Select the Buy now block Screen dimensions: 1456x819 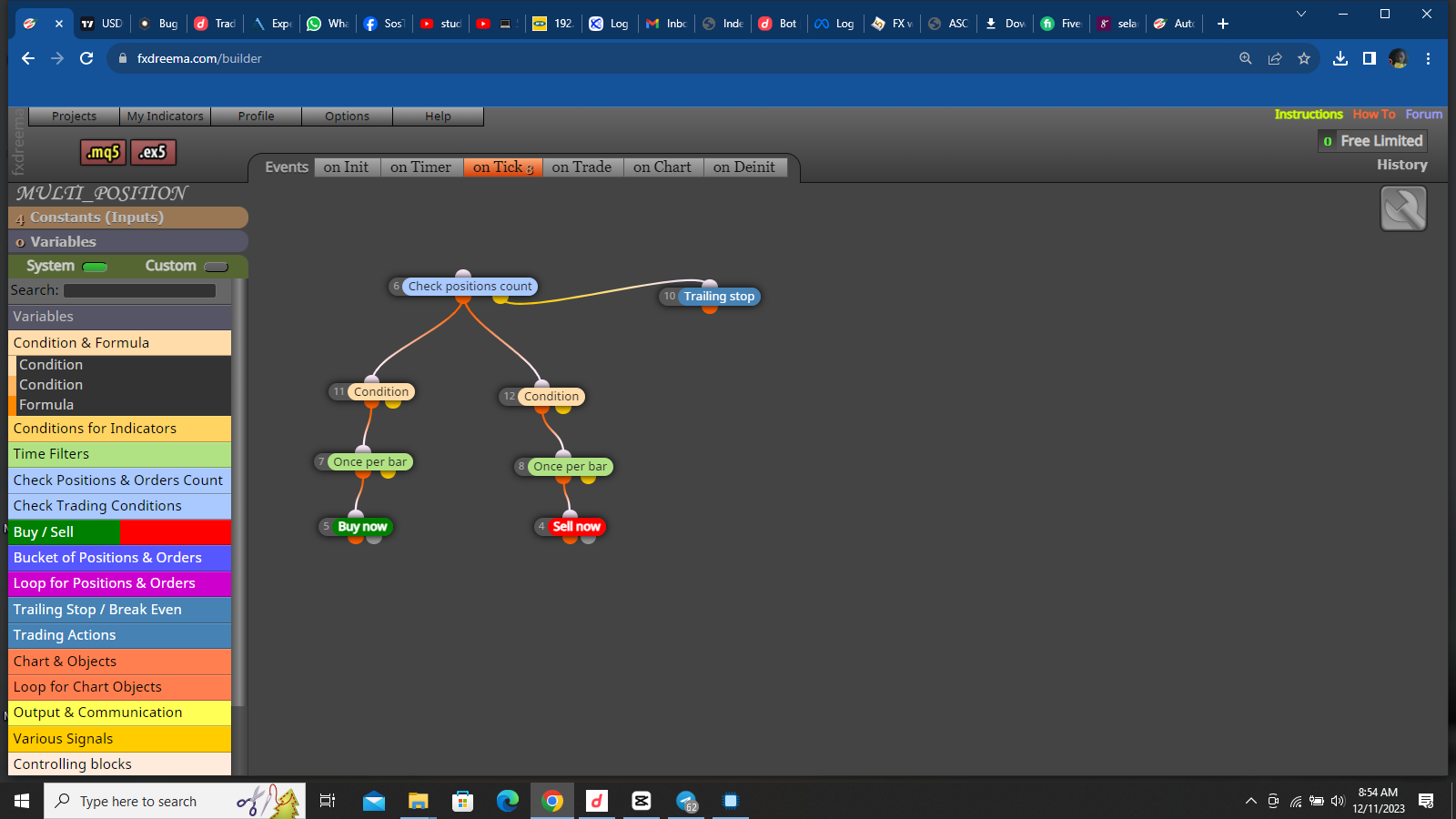tap(362, 527)
